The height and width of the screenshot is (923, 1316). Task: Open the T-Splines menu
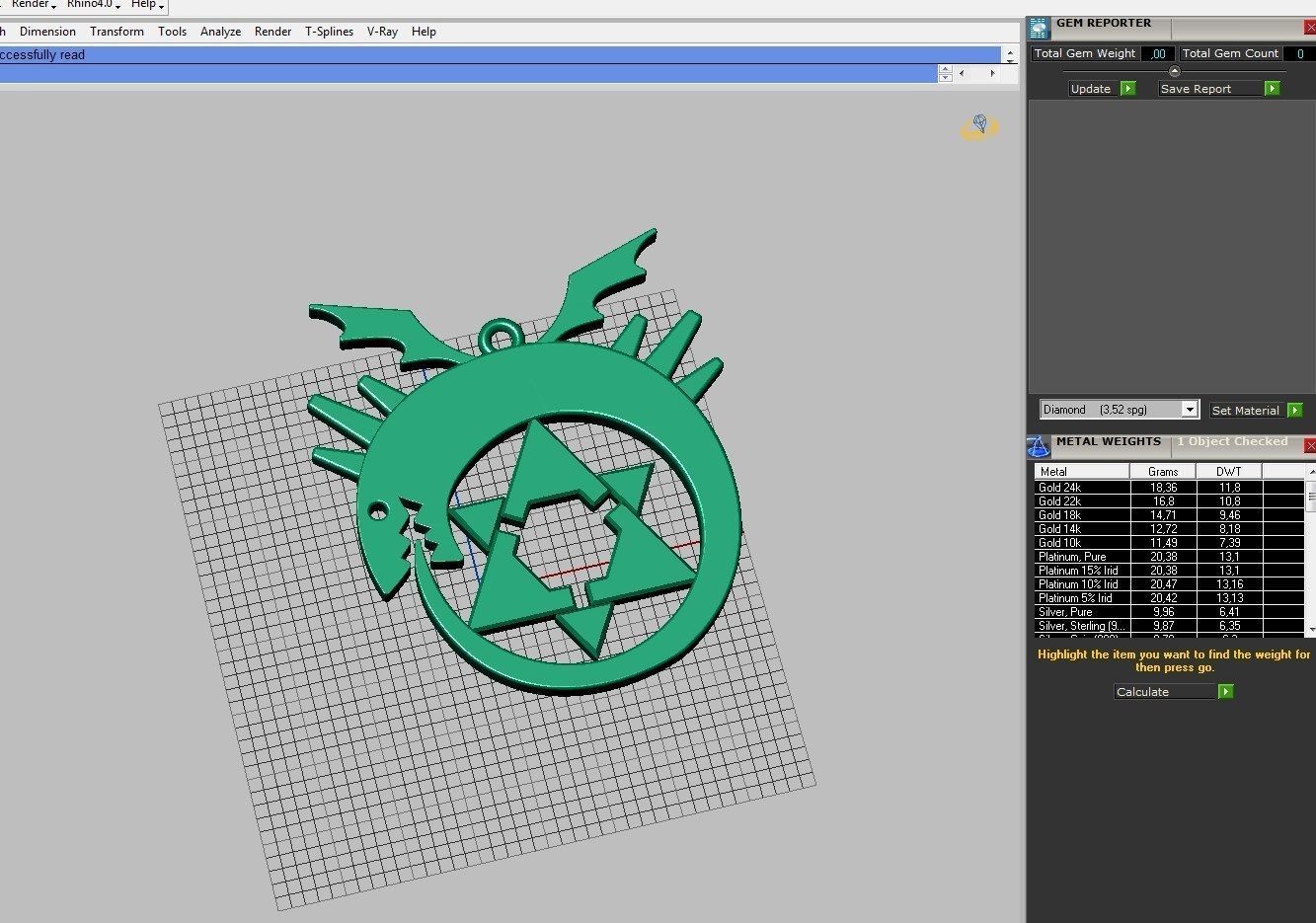coord(329,32)
